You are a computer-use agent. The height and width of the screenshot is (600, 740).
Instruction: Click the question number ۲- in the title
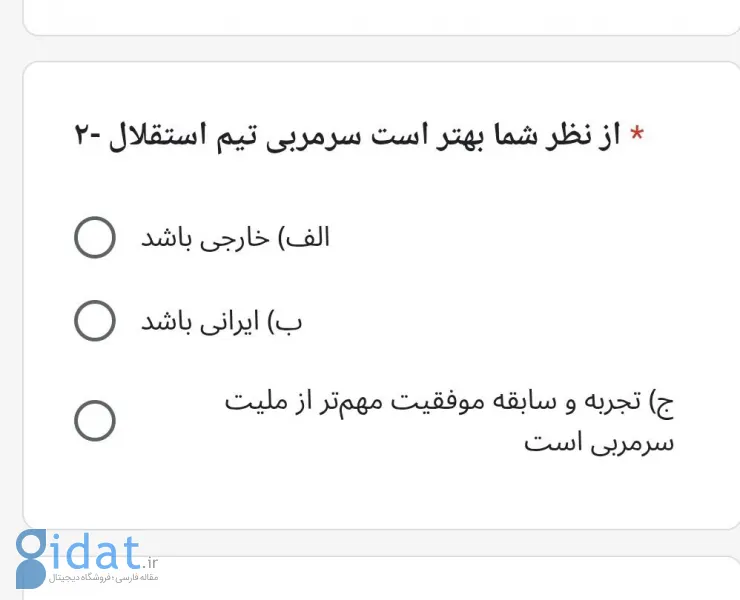pos(89,136)
